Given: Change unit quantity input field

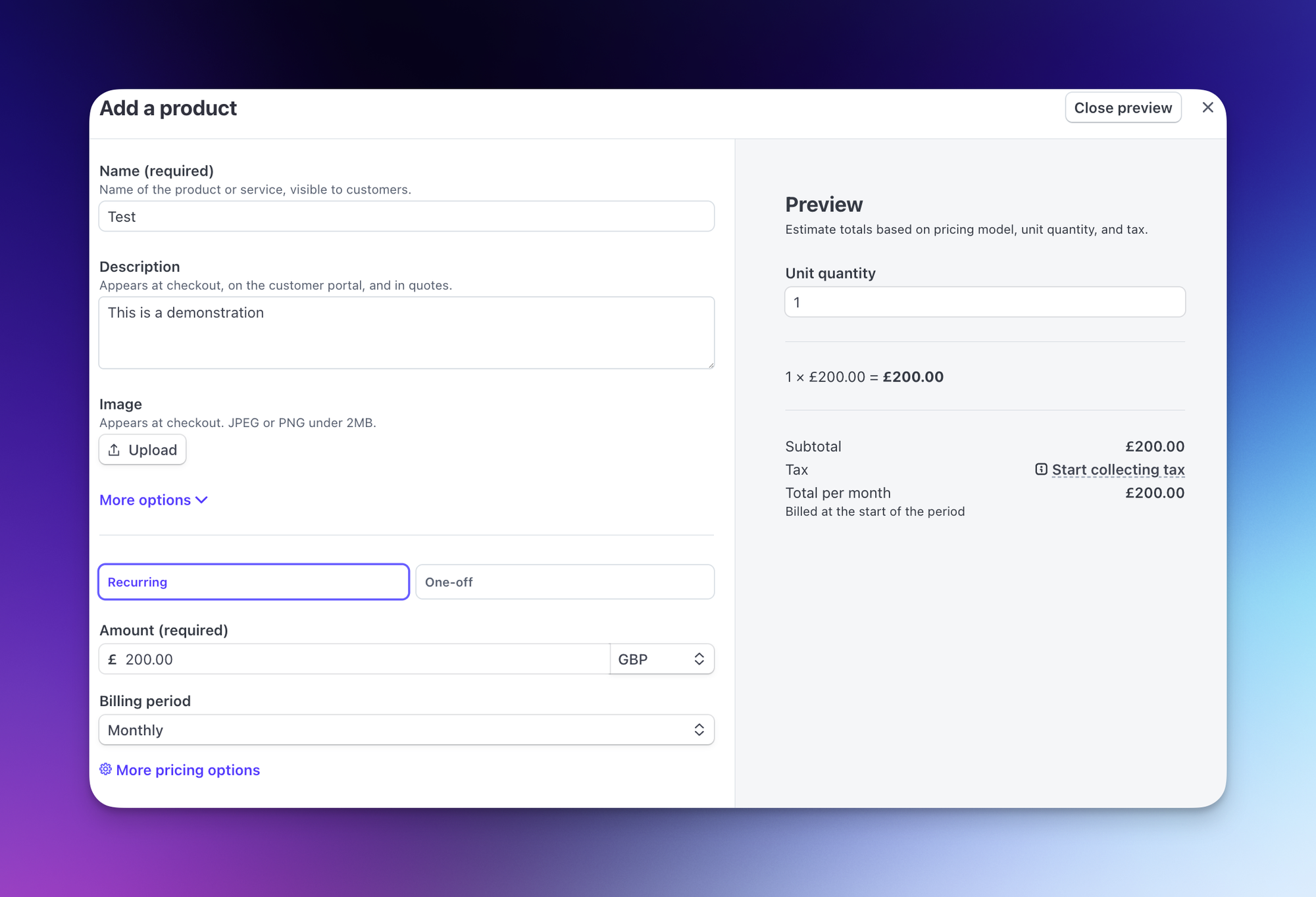Looking at the screenshot, I should pos(985,302).
